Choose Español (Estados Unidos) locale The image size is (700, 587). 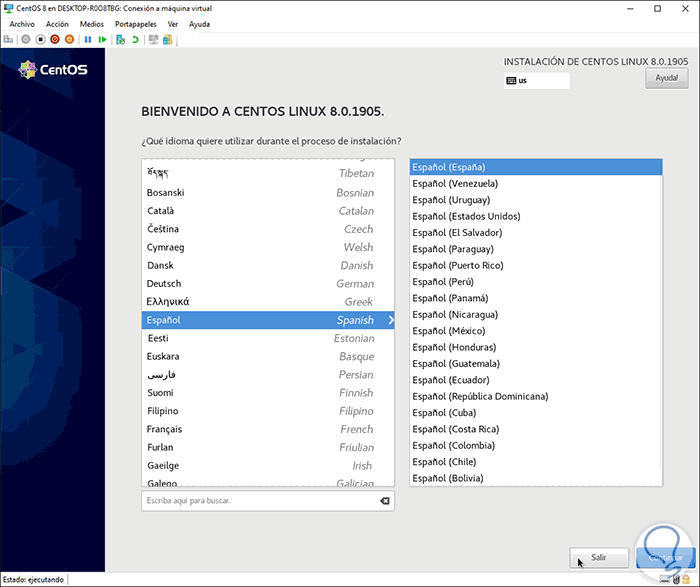(x=536, y=216)
